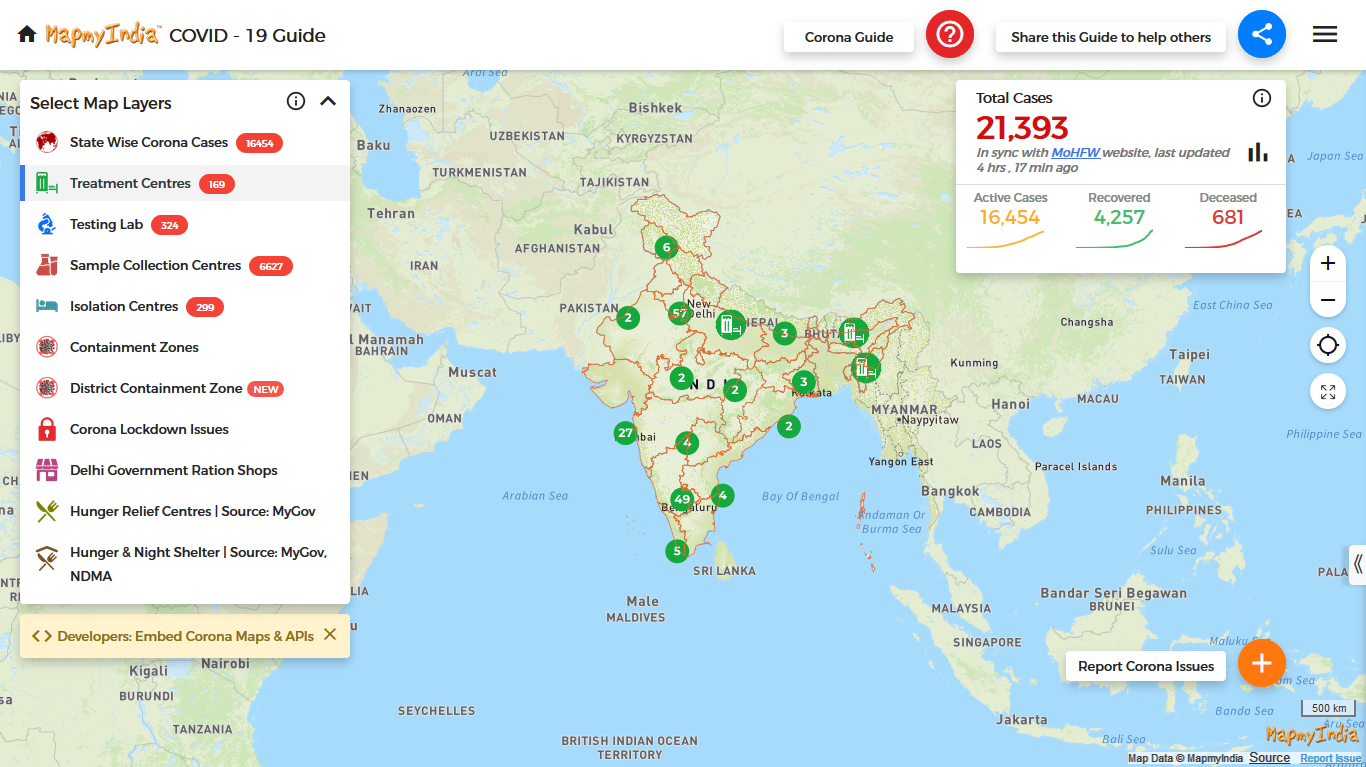
Task: Click the MapmyIndia logo in the header
Action: tap(103, 35)
